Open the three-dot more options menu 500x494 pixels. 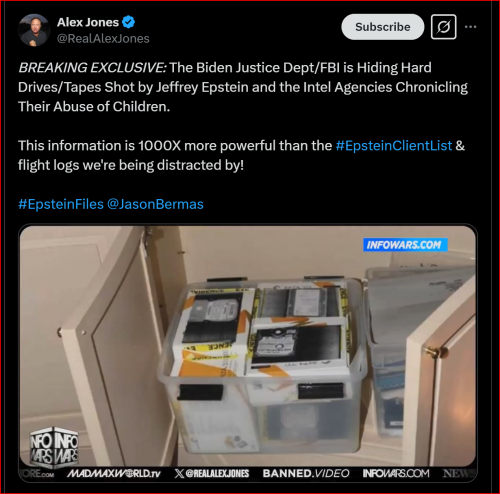[x=470, y=27]
